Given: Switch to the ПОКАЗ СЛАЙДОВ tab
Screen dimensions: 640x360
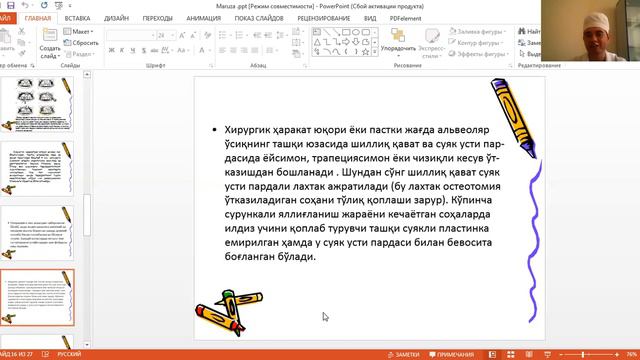Looking at the screenshot, I should pos(259,18).
